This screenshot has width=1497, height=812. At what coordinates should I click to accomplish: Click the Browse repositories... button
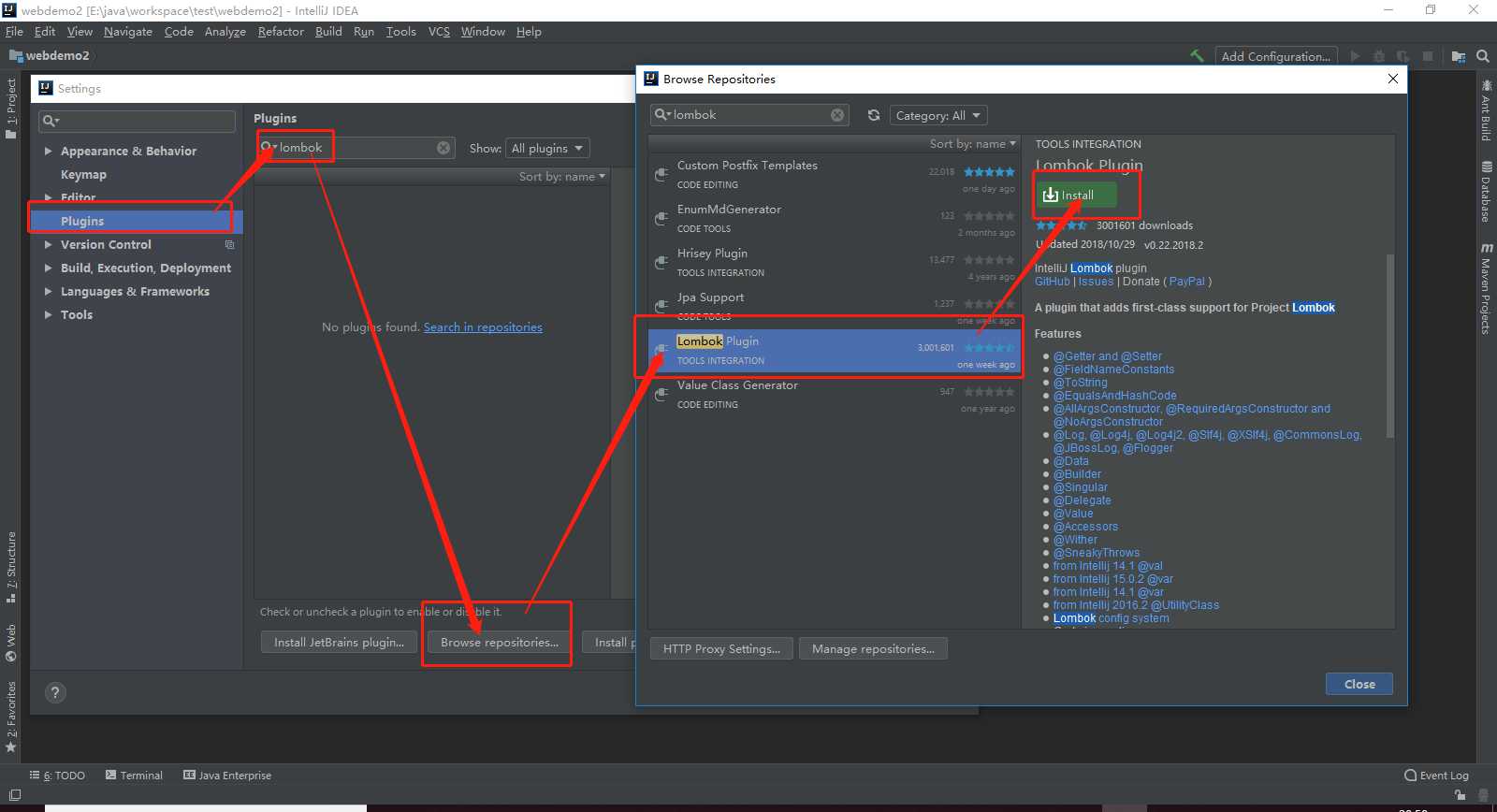(x=500, y=643)
